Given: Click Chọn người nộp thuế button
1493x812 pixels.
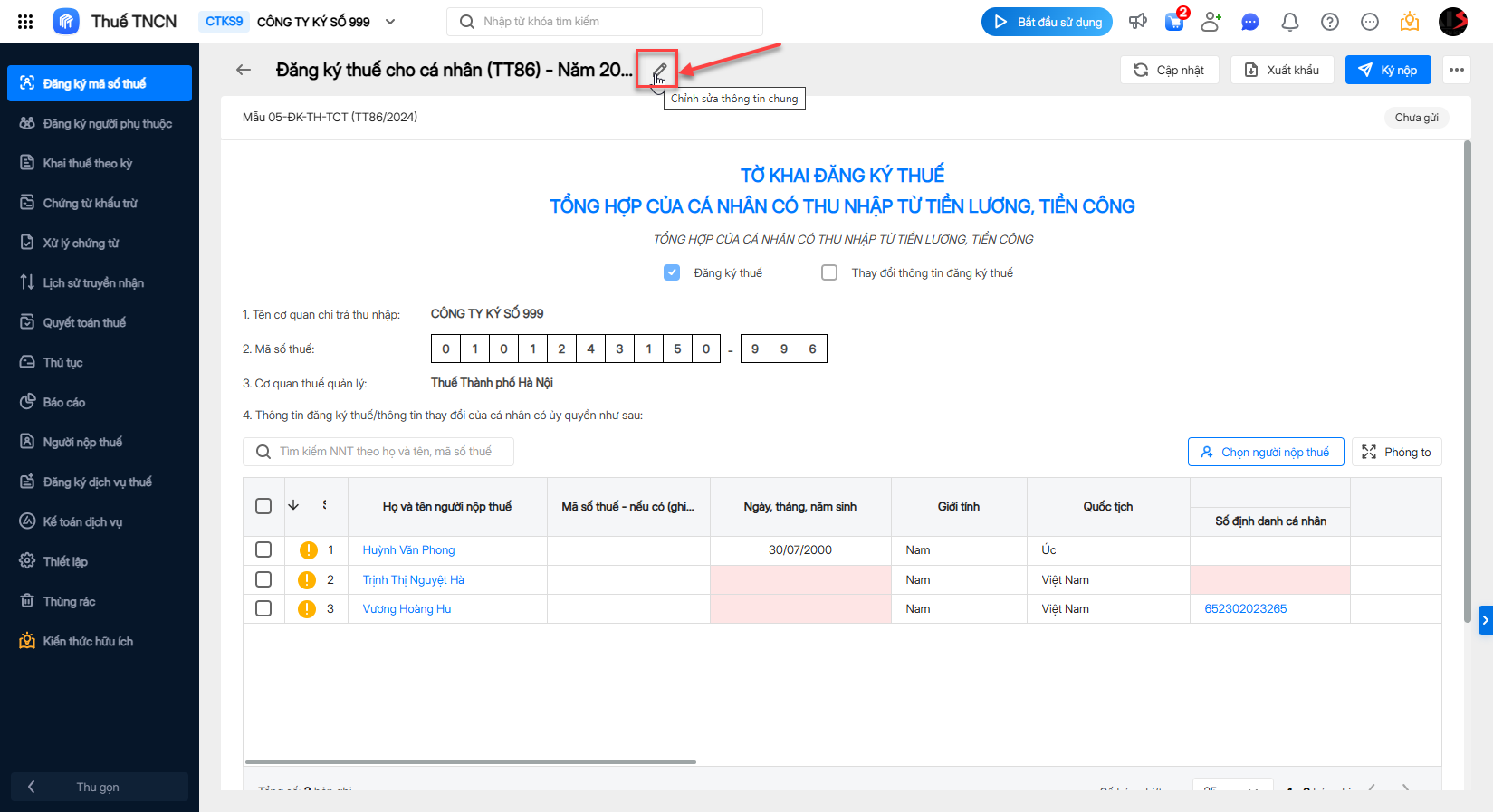Looking at the screenshot, I should point(1266,452).
